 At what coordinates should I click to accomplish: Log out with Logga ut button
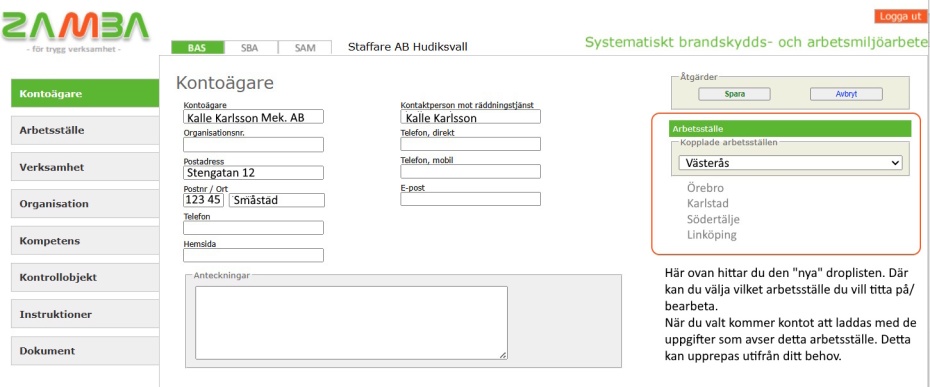pos(900,17)
